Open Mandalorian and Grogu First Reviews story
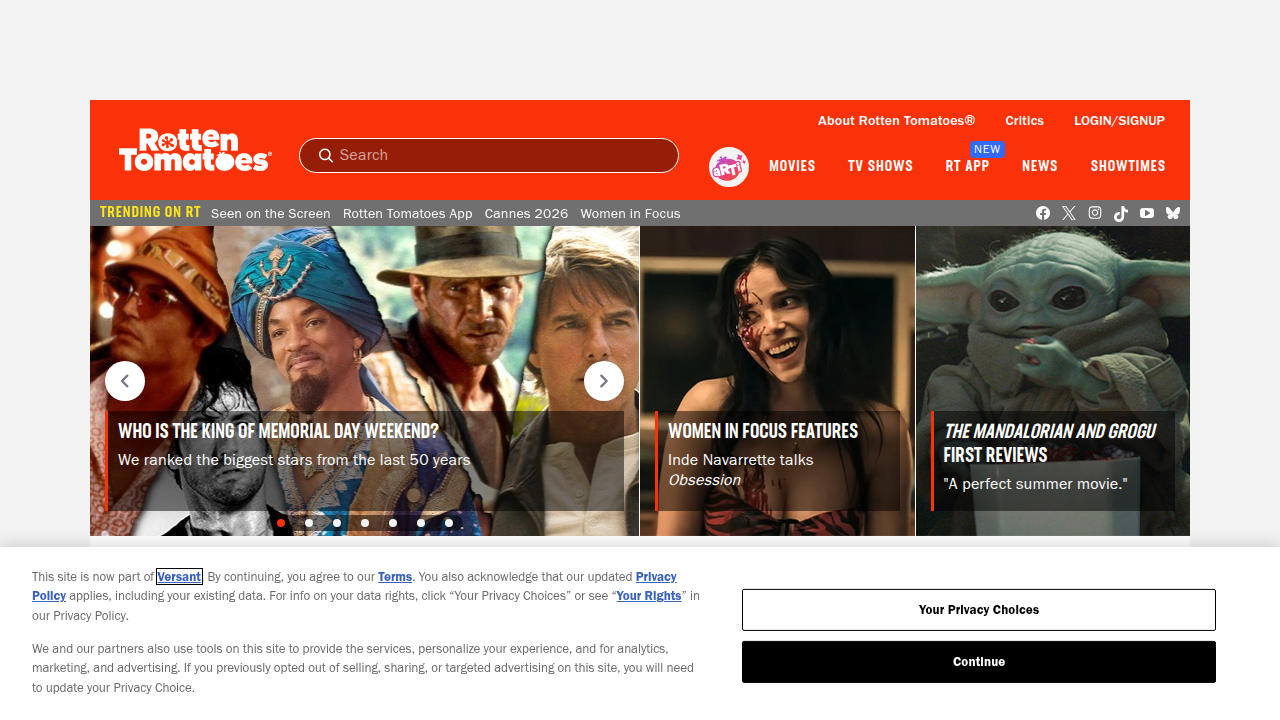The image size is (1280, 720). point(1053,461)
